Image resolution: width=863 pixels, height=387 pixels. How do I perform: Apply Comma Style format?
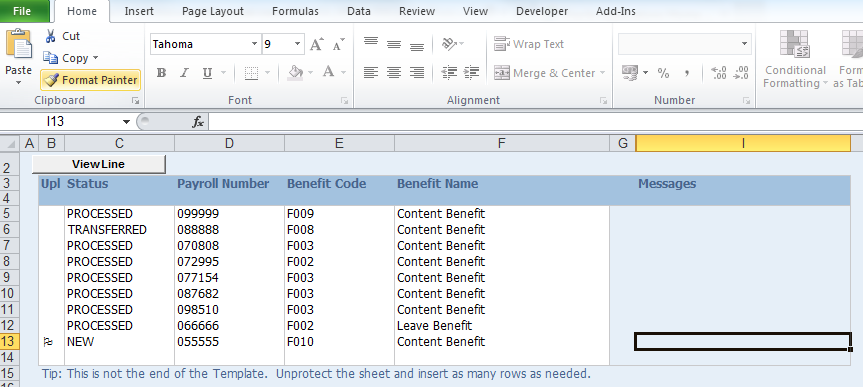(686, 73)
